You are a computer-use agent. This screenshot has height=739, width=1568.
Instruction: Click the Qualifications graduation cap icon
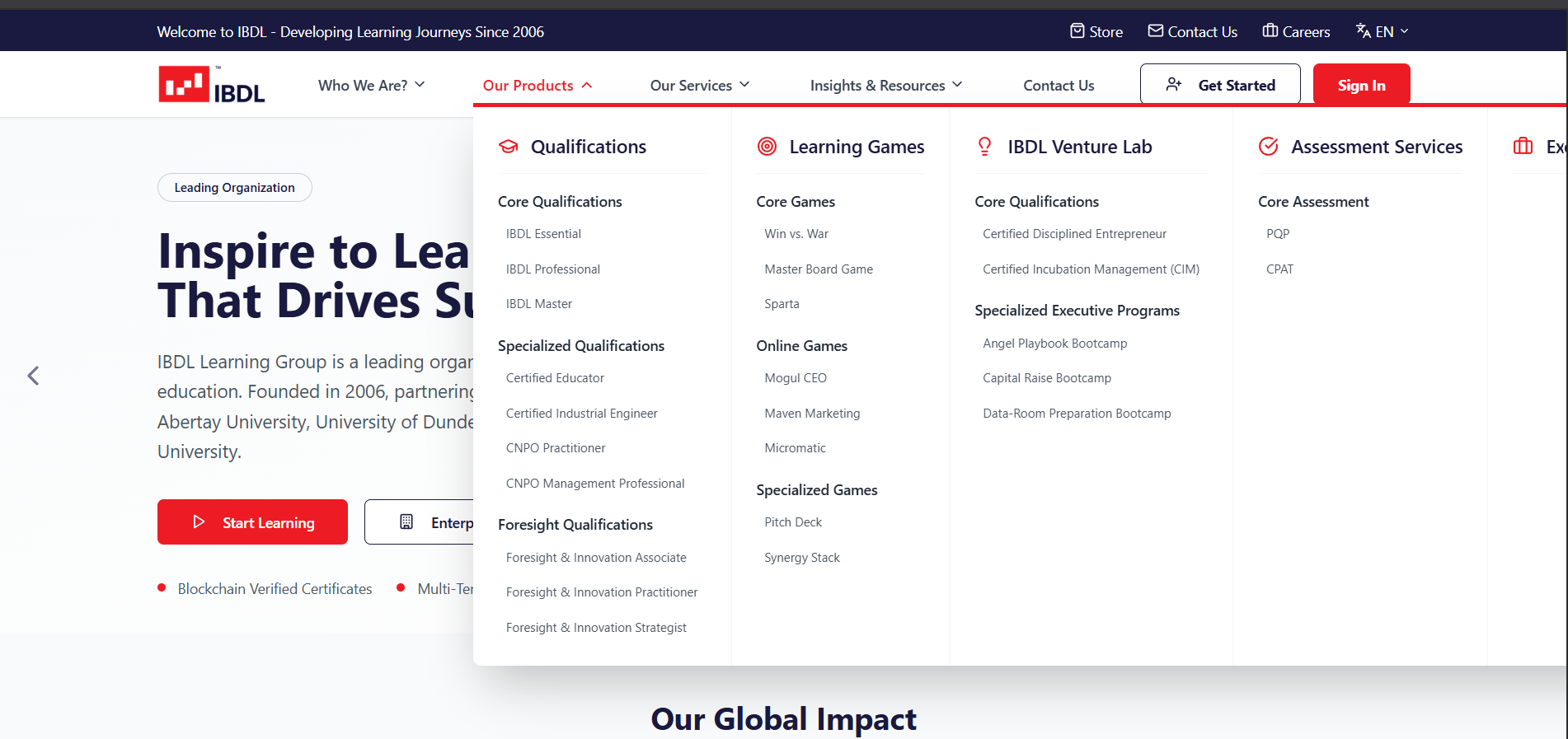point(509,147)
